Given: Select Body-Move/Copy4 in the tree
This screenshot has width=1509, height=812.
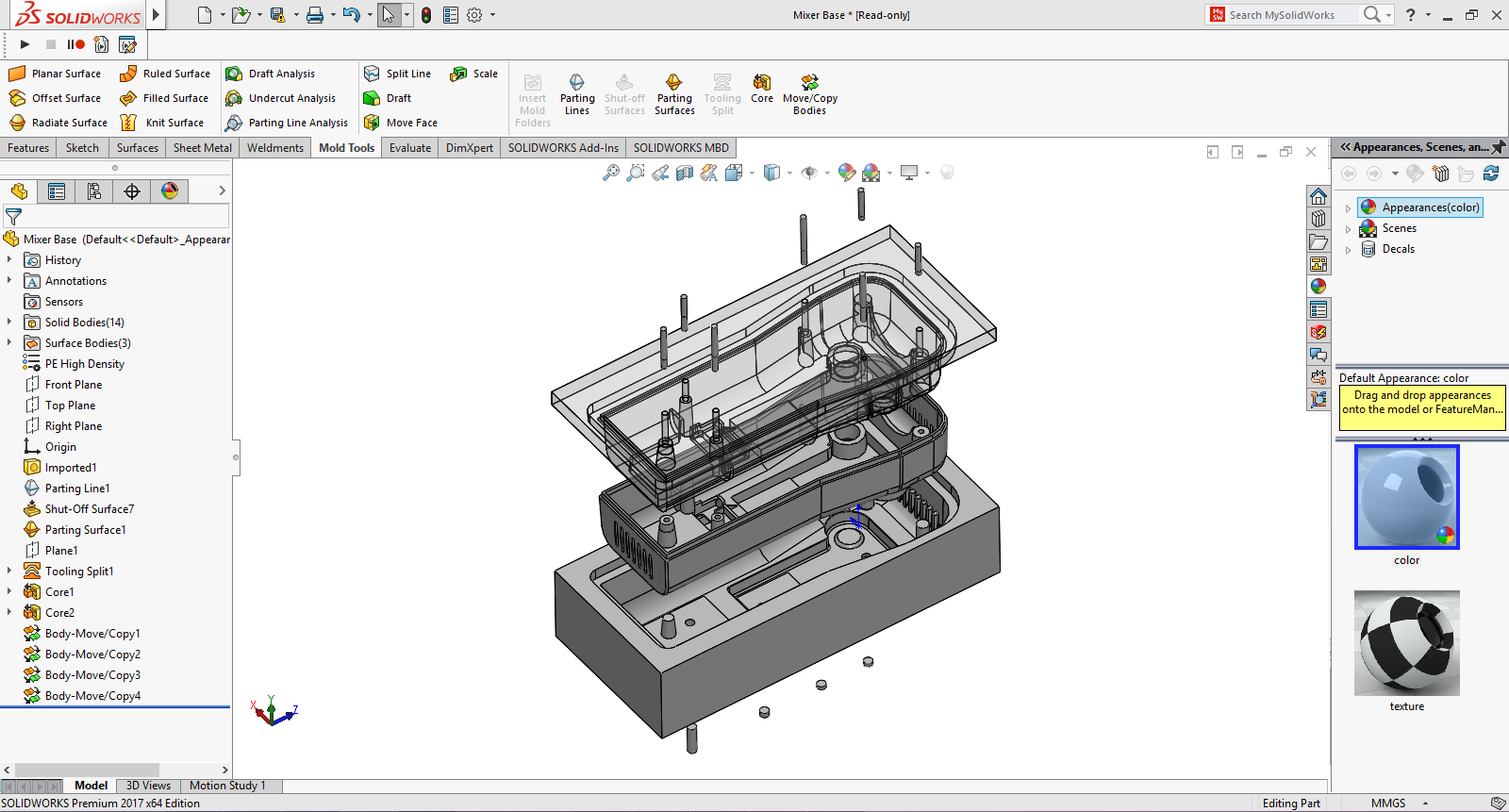Looking at the screenshot, I should (x=92, y=696).
